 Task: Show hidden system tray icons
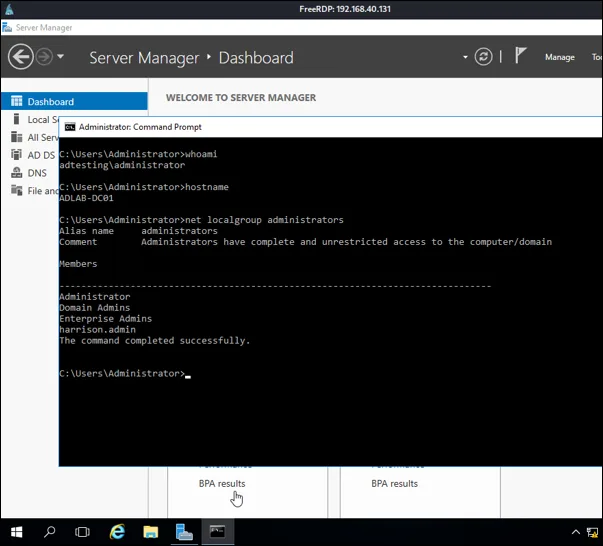click(576, 532)
